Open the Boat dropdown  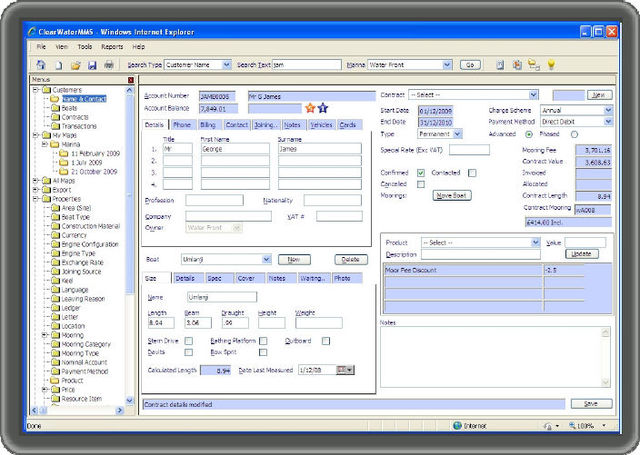[x=267, y=259]
